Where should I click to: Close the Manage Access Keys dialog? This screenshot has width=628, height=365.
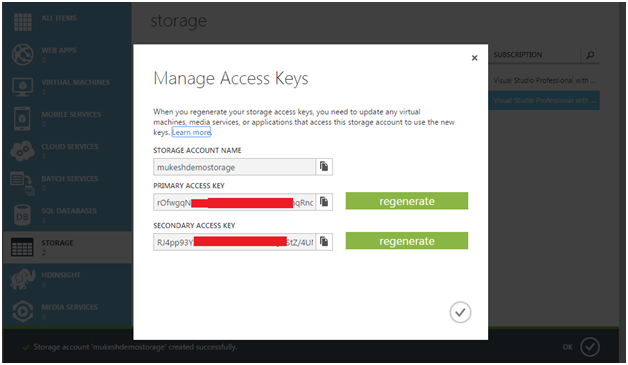point(474,58)
